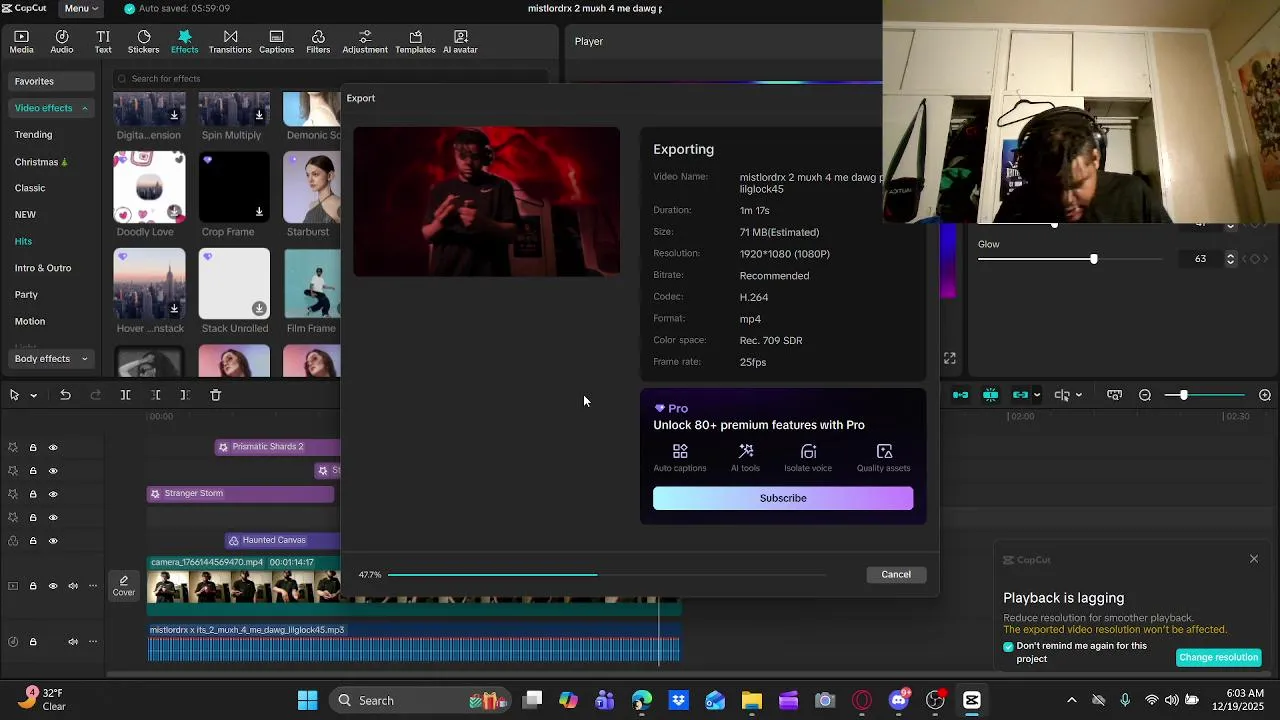Open File Explorer from the taskbar

(x=752, y=700)
